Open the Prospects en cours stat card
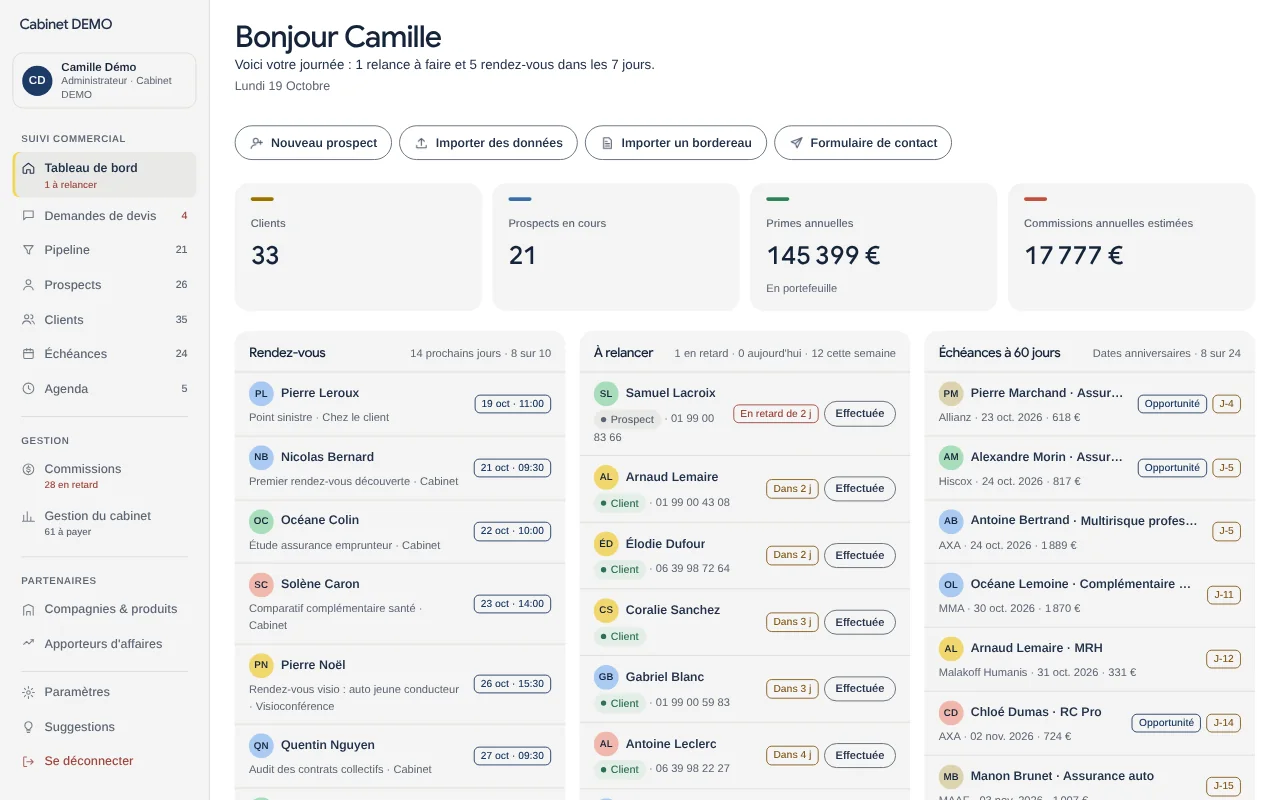Viewport: 1280px width, 800px height. coord(616,247)
